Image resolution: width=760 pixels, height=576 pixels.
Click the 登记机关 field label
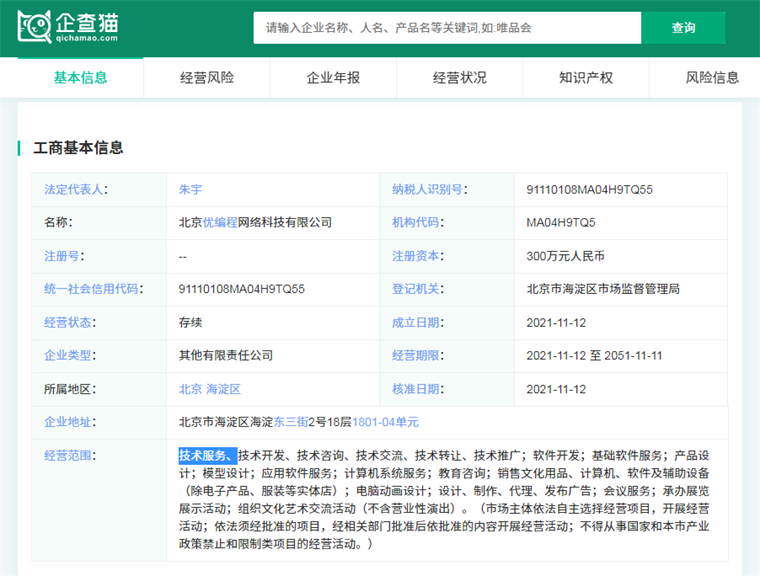pos(418,289)
